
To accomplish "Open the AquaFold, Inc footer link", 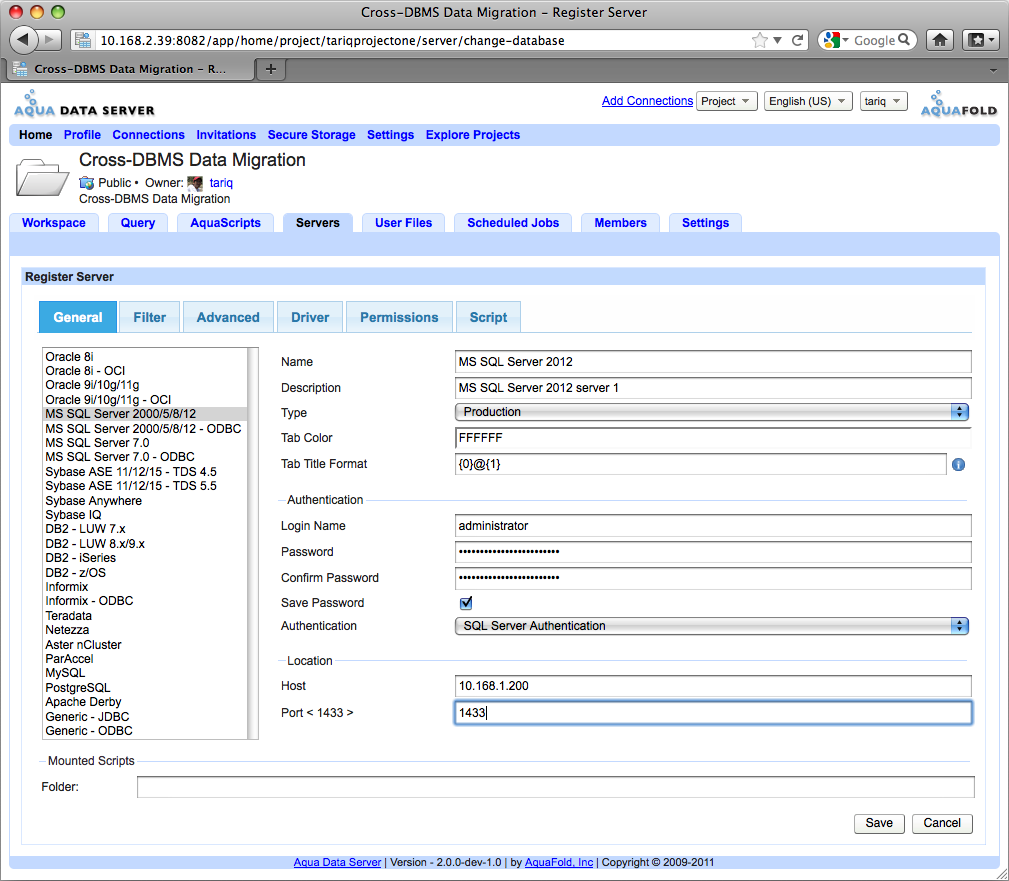I will pos(559,862).
